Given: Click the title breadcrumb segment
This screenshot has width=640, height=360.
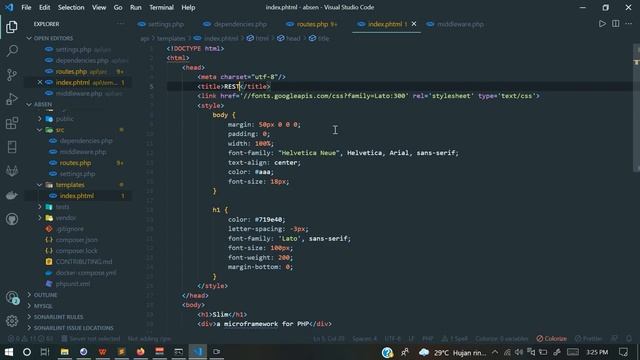Looking at the screenshot, I should pos(323,38).
